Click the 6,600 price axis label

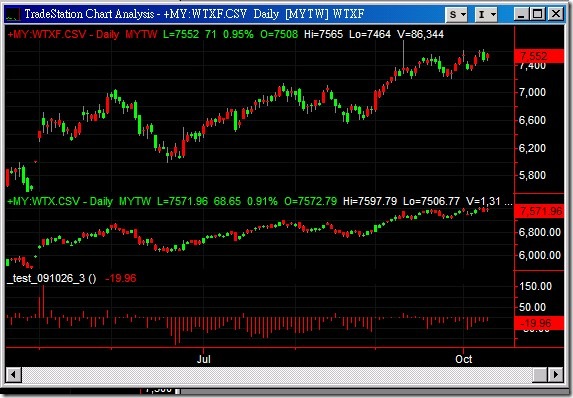tap(532, 120)
